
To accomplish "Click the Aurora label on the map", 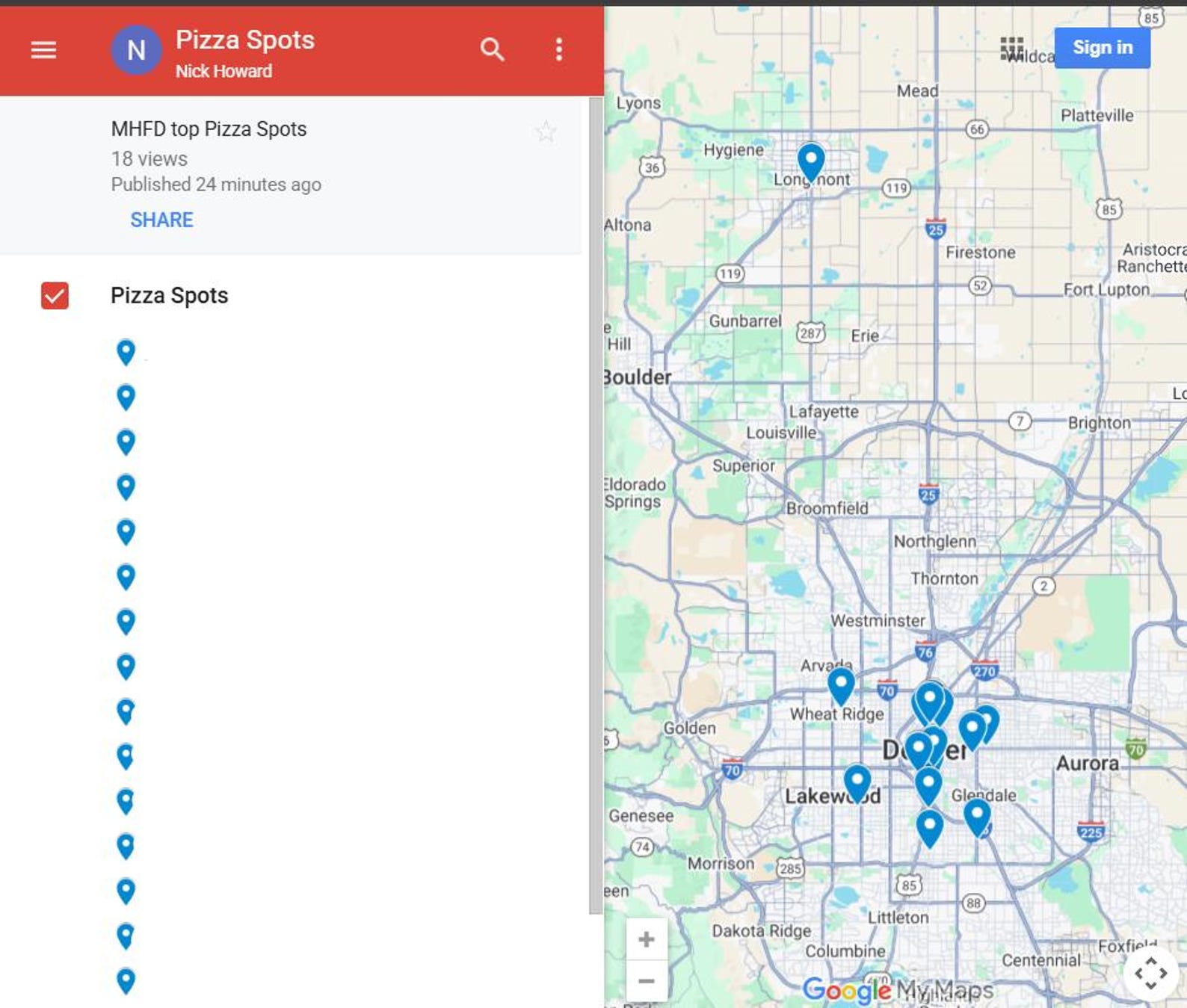I will coord(1088,763).
